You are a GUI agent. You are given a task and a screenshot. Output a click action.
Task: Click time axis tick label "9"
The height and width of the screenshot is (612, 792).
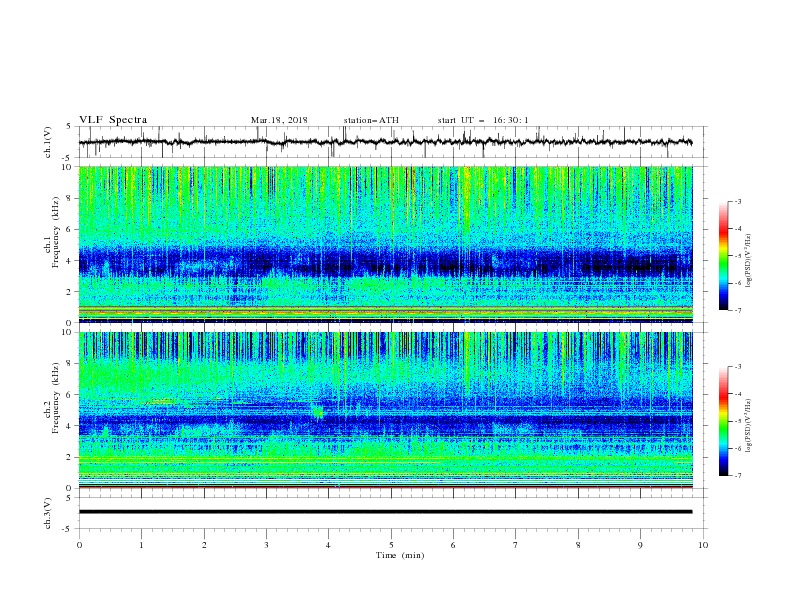640,545
